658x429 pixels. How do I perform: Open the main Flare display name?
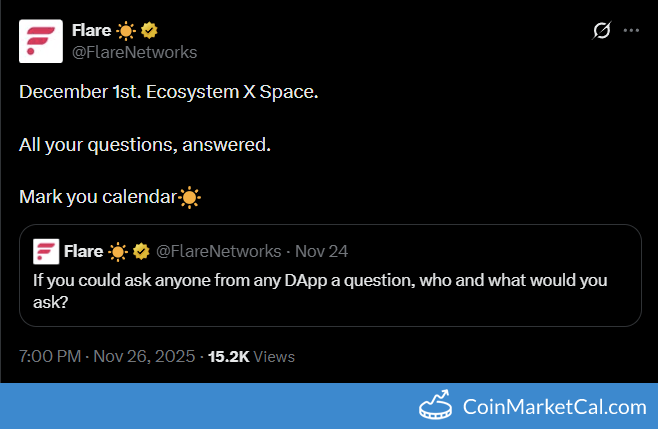[x=91, y=31]
